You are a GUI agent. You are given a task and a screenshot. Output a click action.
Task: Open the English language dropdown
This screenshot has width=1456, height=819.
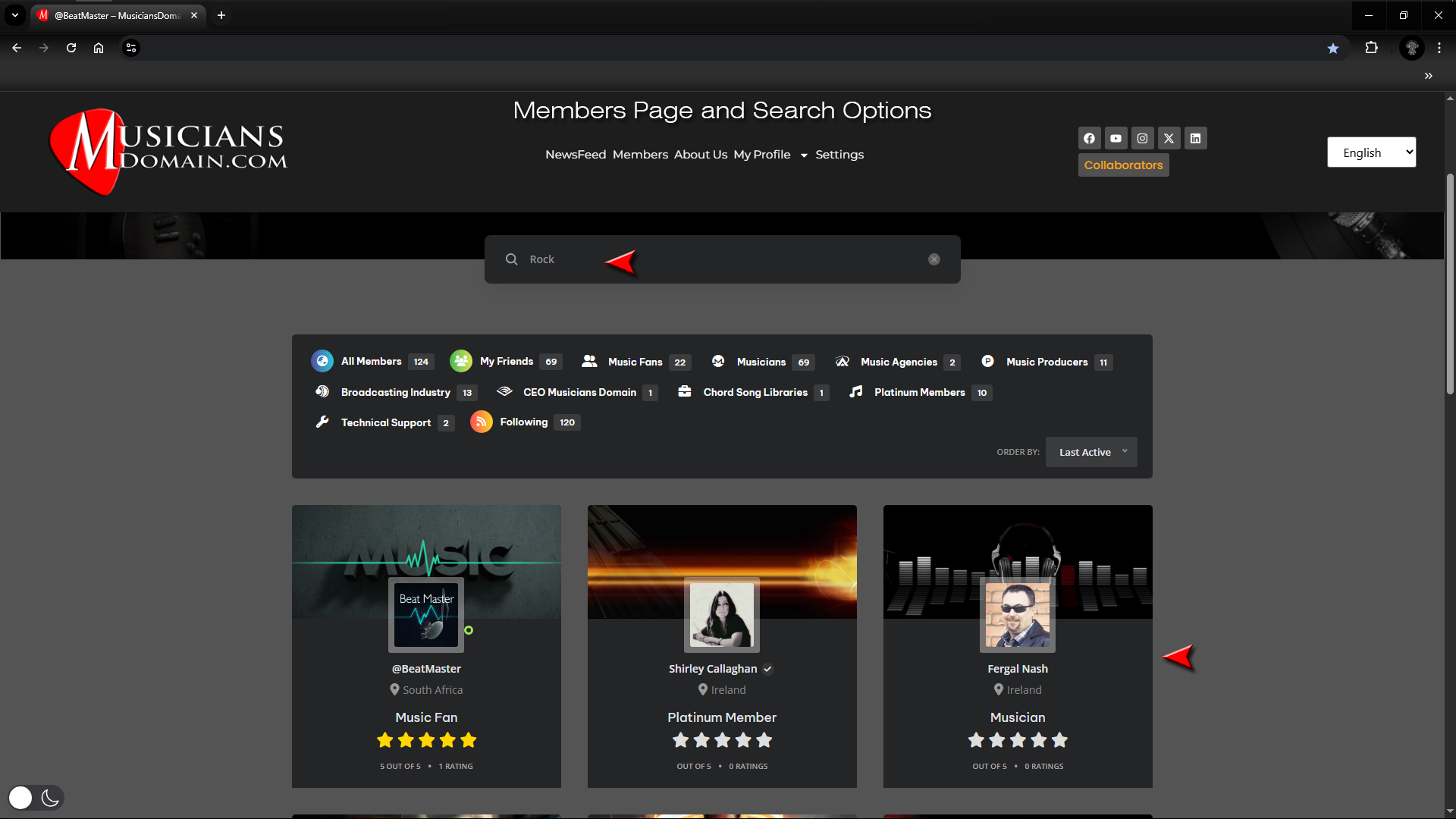1371,152
